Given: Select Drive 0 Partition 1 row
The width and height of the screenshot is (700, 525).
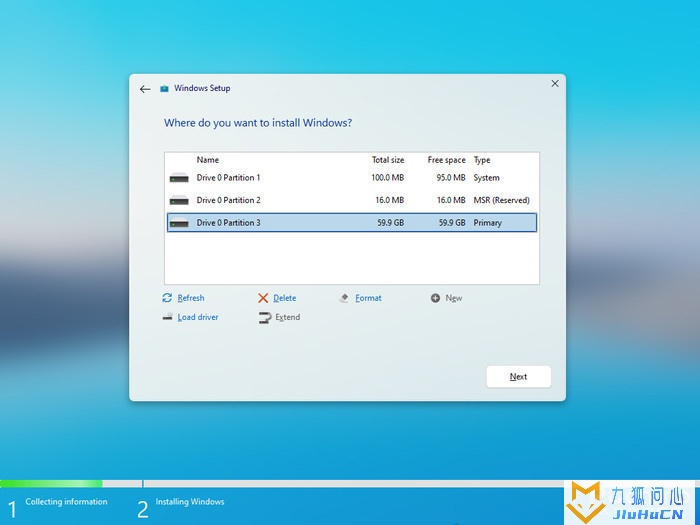Looking at the screenshot, I should (352, 178).
